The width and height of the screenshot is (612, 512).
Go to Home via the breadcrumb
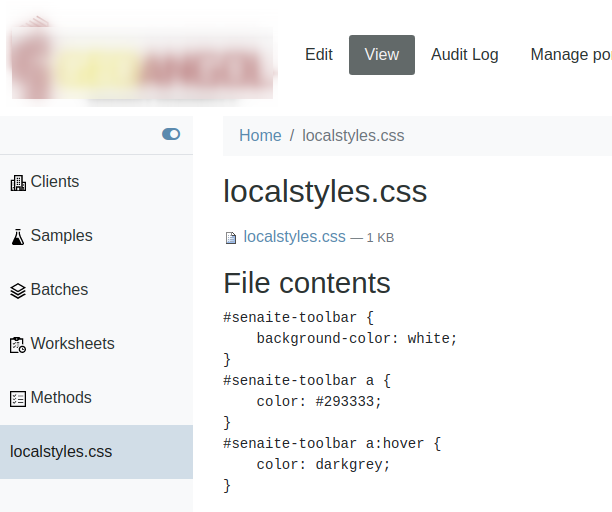click(260, 136)
